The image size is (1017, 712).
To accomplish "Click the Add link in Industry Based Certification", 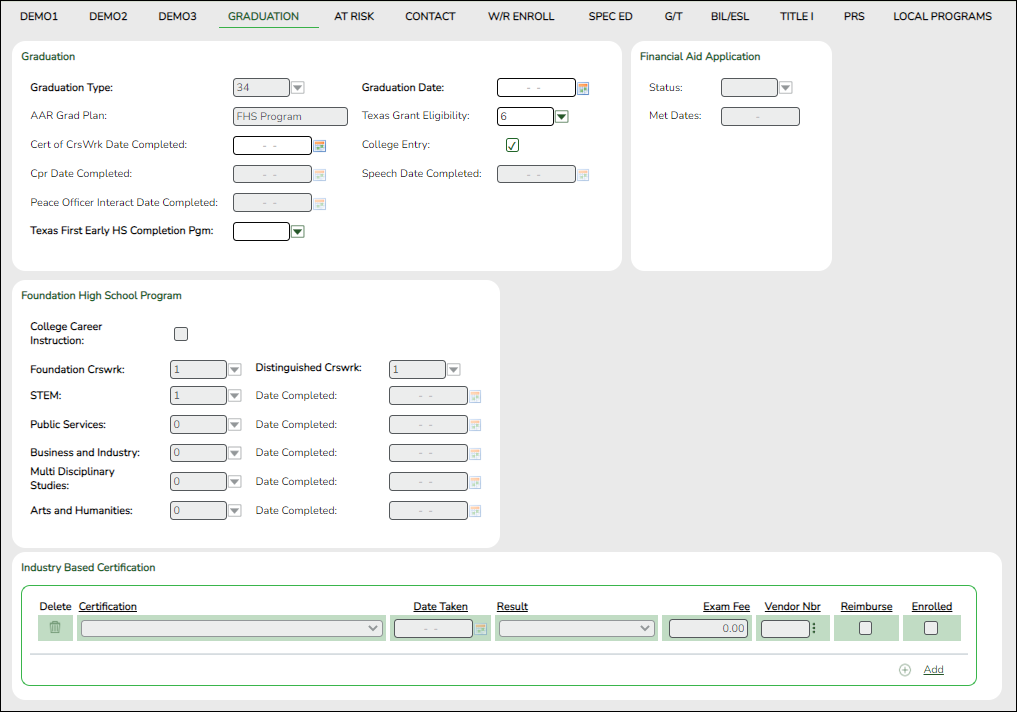I will click(933, 669).
